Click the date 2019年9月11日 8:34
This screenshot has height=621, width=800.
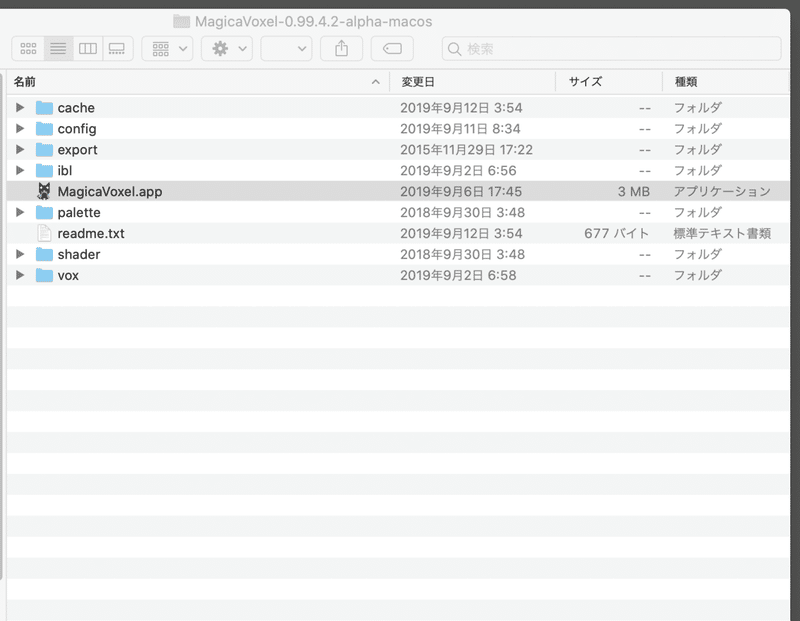click(460, 129)
